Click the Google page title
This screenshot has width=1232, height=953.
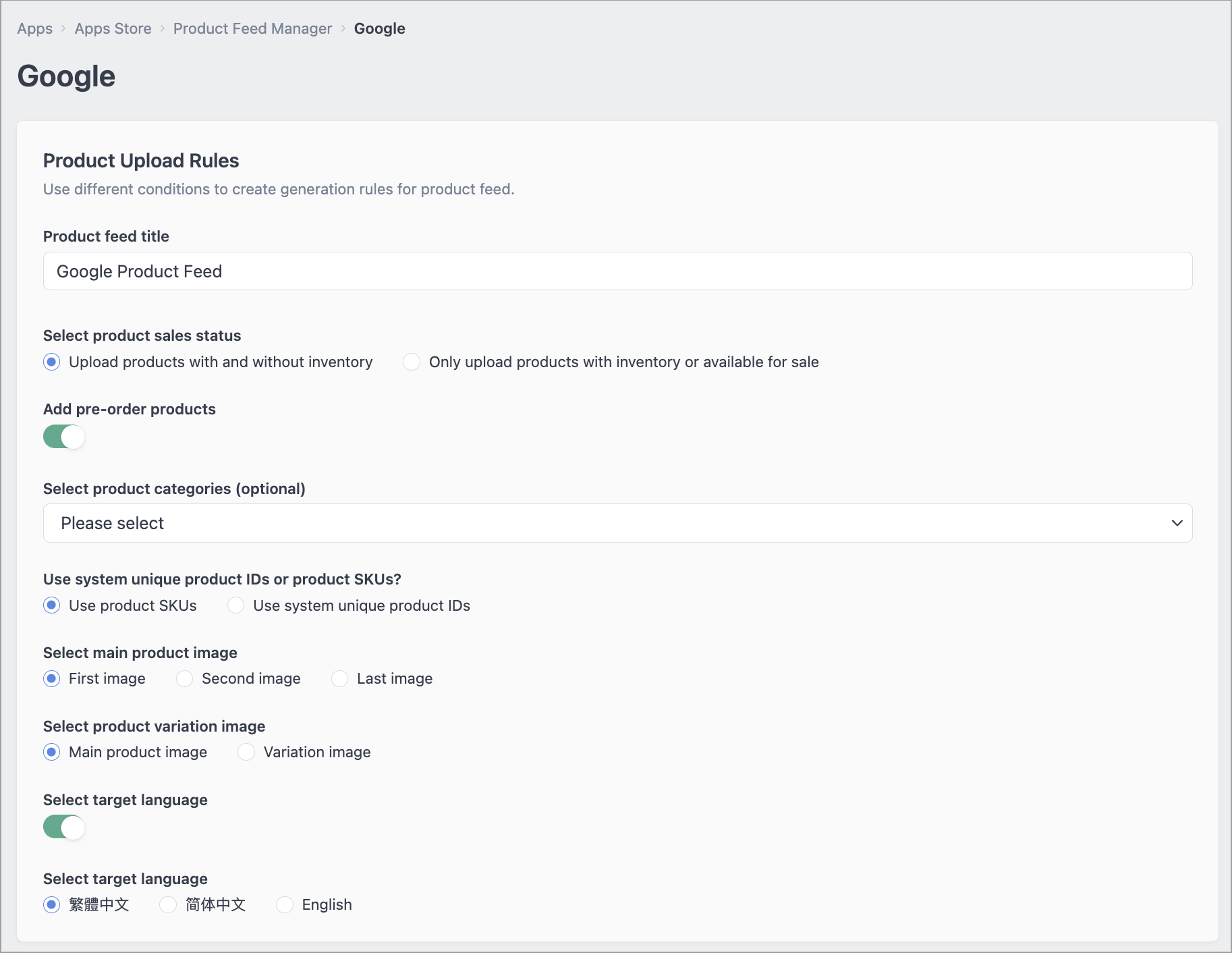[66, 76]
